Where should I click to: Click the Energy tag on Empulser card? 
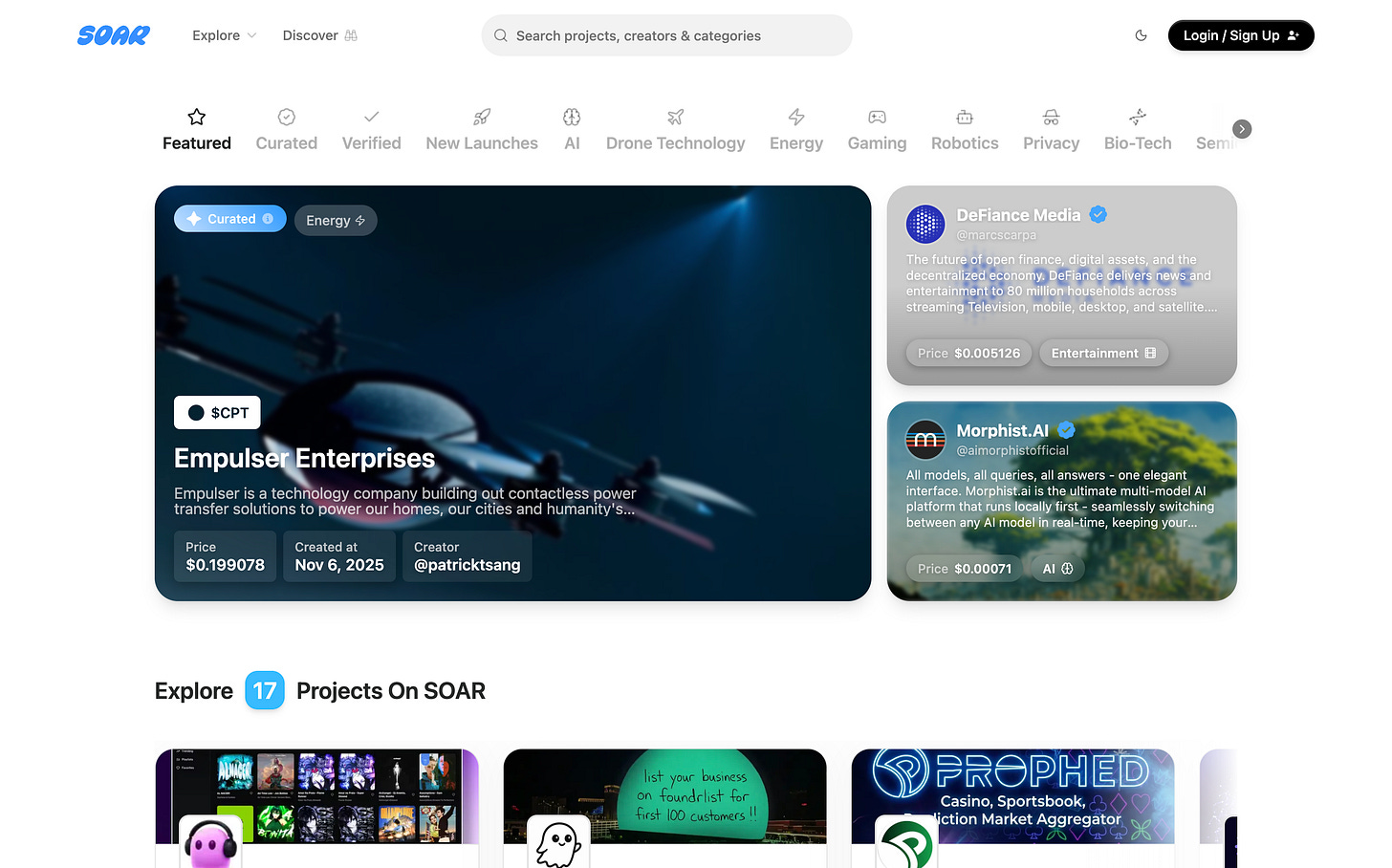click(336, 220)
